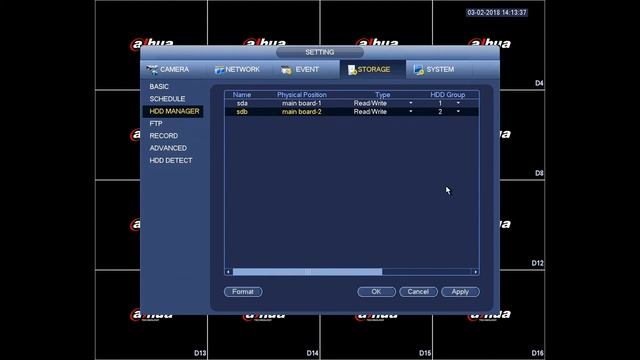Apply the HDD settings

[460, 291]
